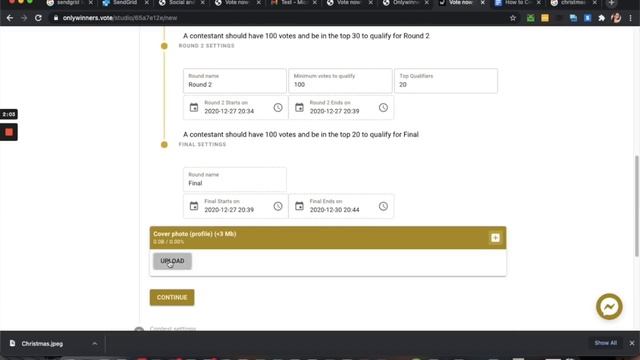
Task: Click the 2:03 recording timer
Action: click(9, 114)
